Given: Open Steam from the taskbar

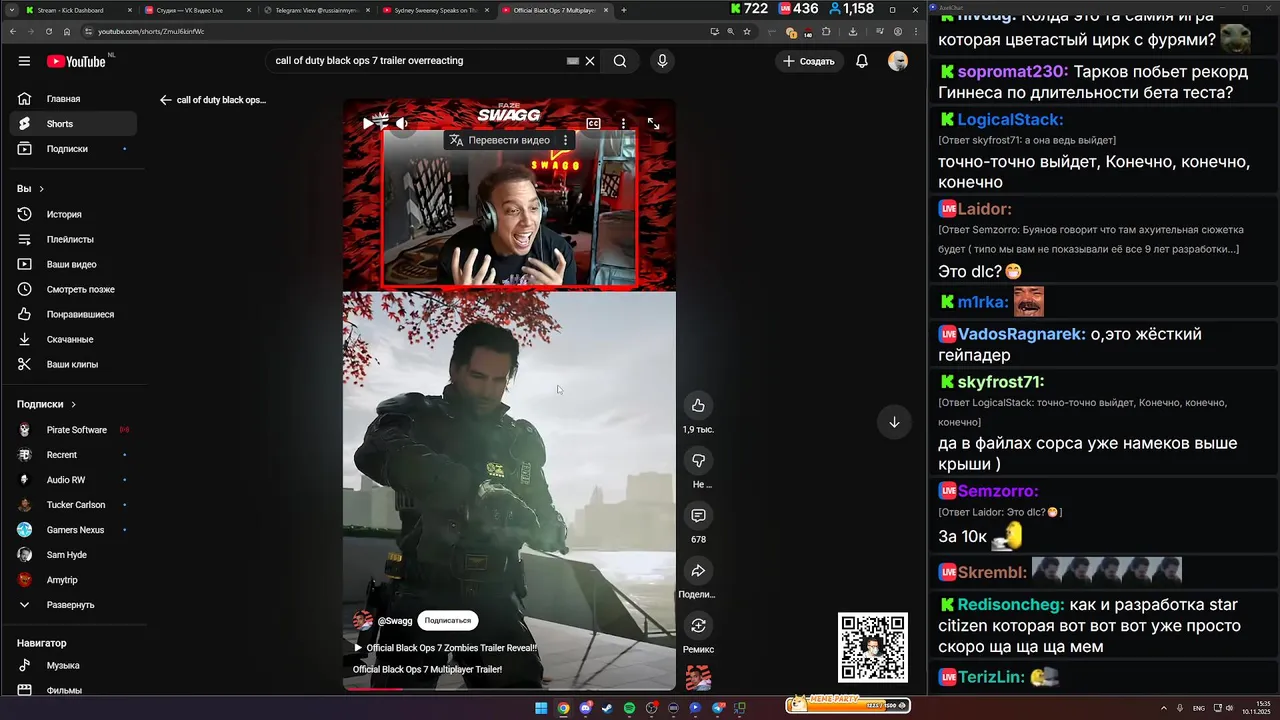Looking at the screenshot, I should click(607, 708).
